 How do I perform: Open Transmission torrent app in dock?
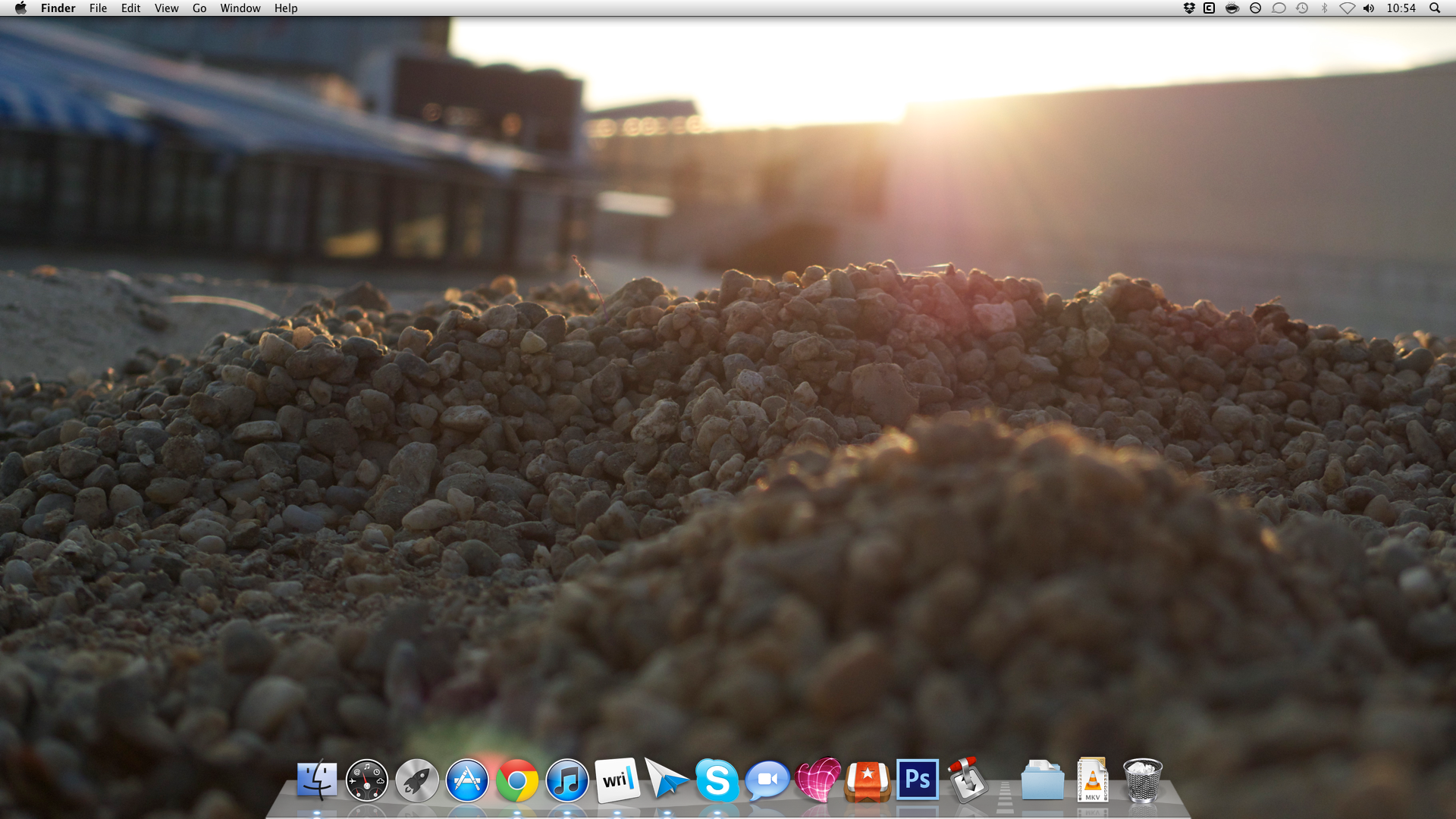tap(967, 780)
